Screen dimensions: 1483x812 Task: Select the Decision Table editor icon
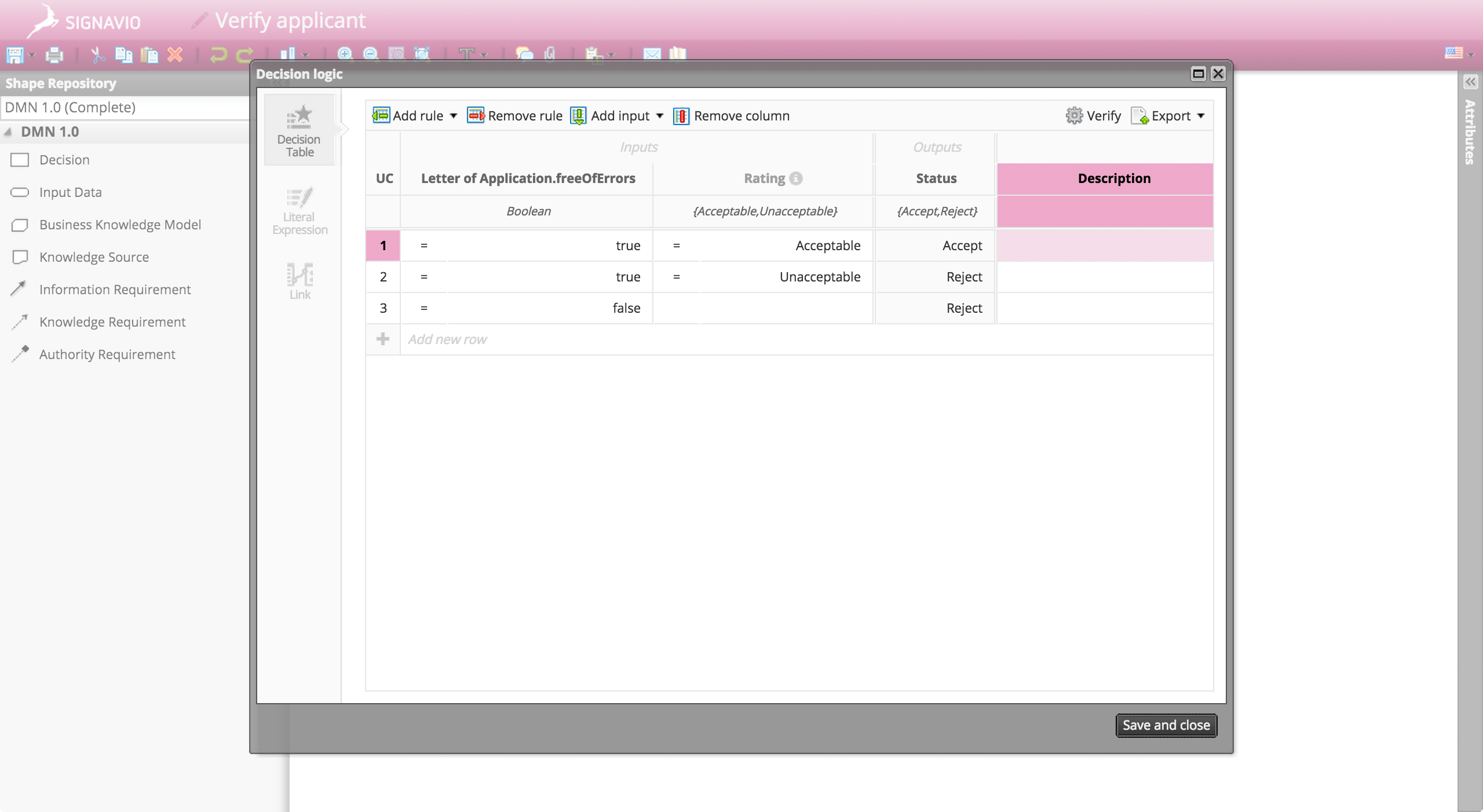click(x=298, y=129)
